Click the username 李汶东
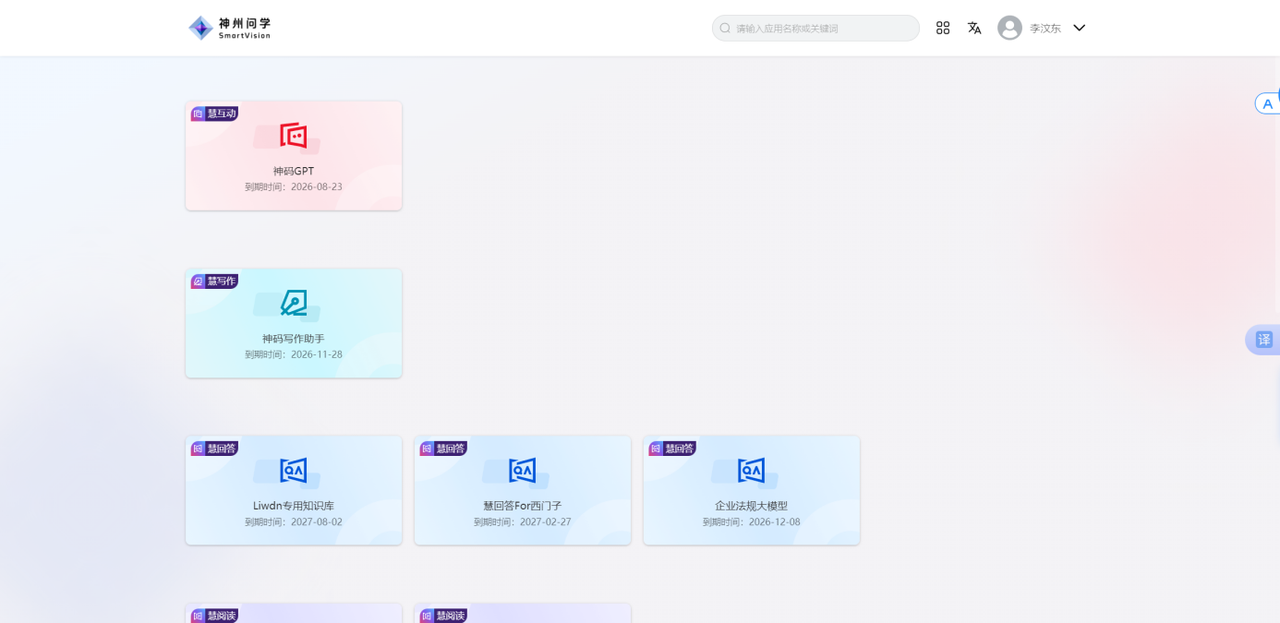 click(1045, 29)
